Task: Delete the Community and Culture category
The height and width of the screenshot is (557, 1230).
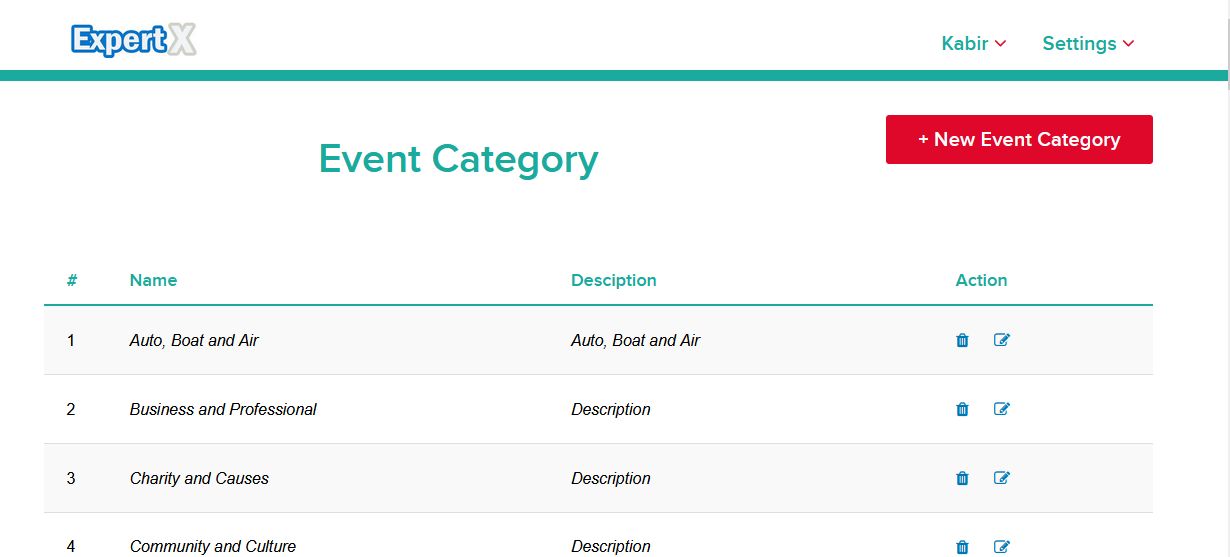Action: pyautogui.click(x=962, y=546)
